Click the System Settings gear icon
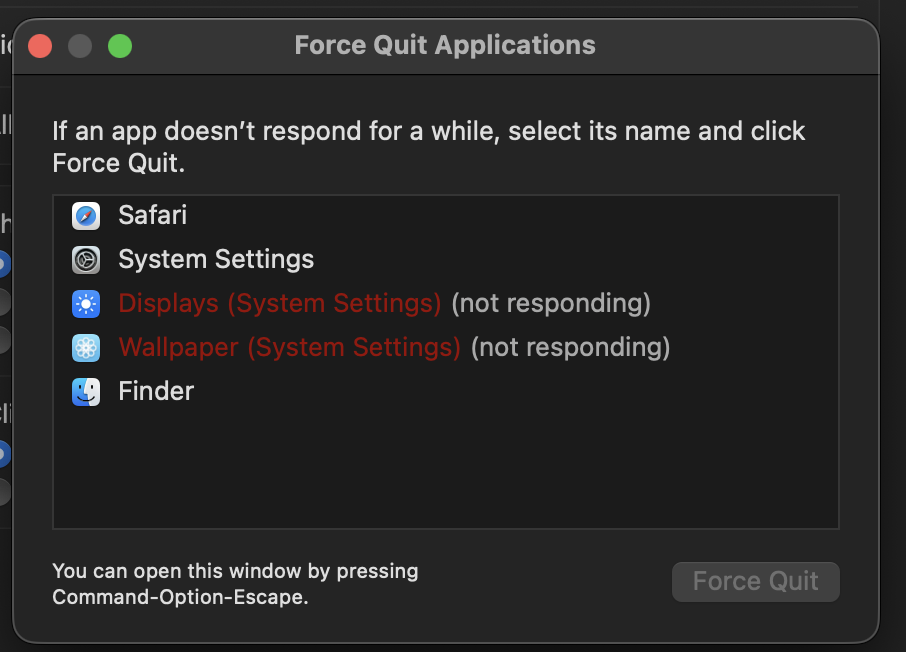The height and width of the screenshot is (652, 906). pos(86,260)
